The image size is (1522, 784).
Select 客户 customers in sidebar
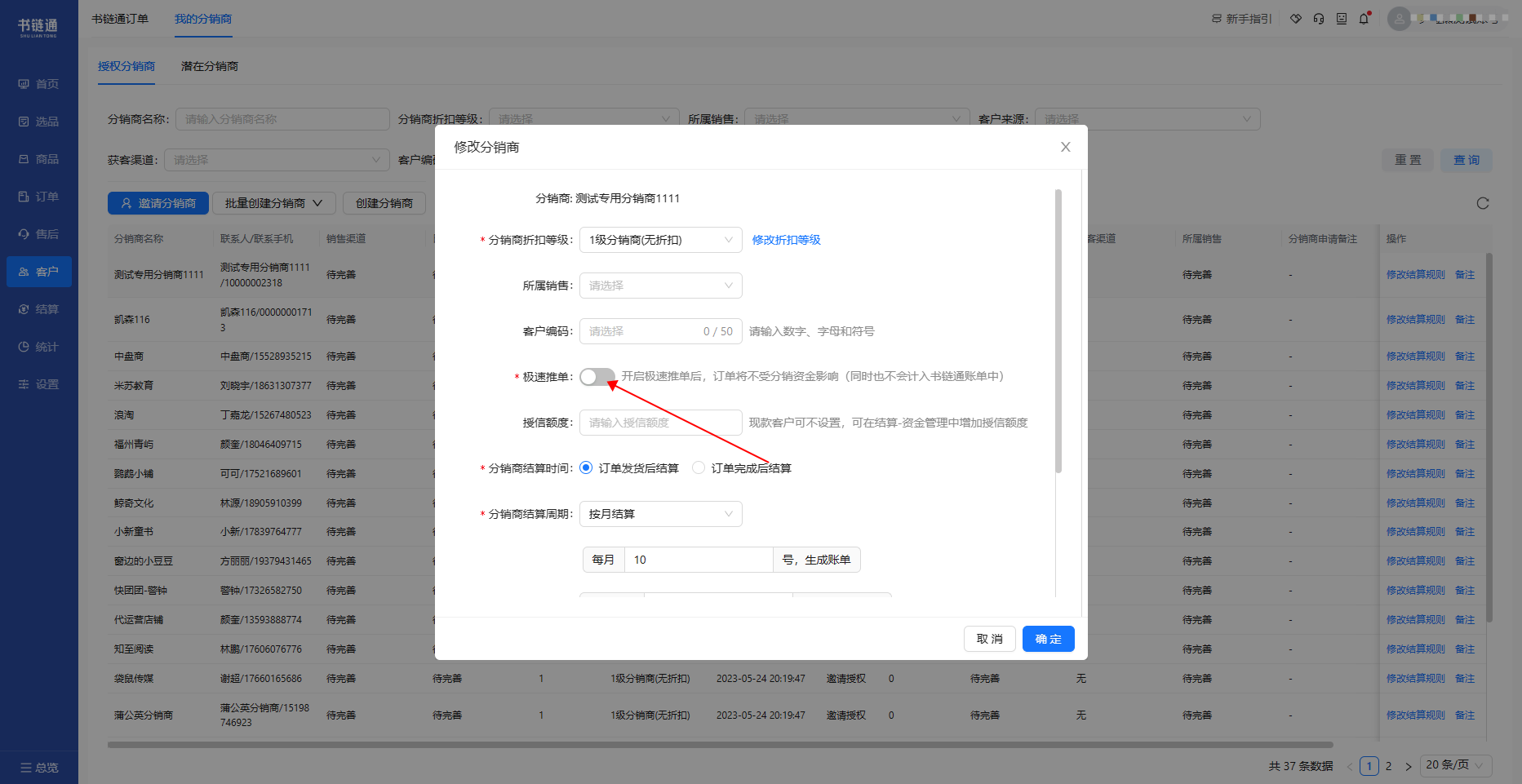point(38,272)
